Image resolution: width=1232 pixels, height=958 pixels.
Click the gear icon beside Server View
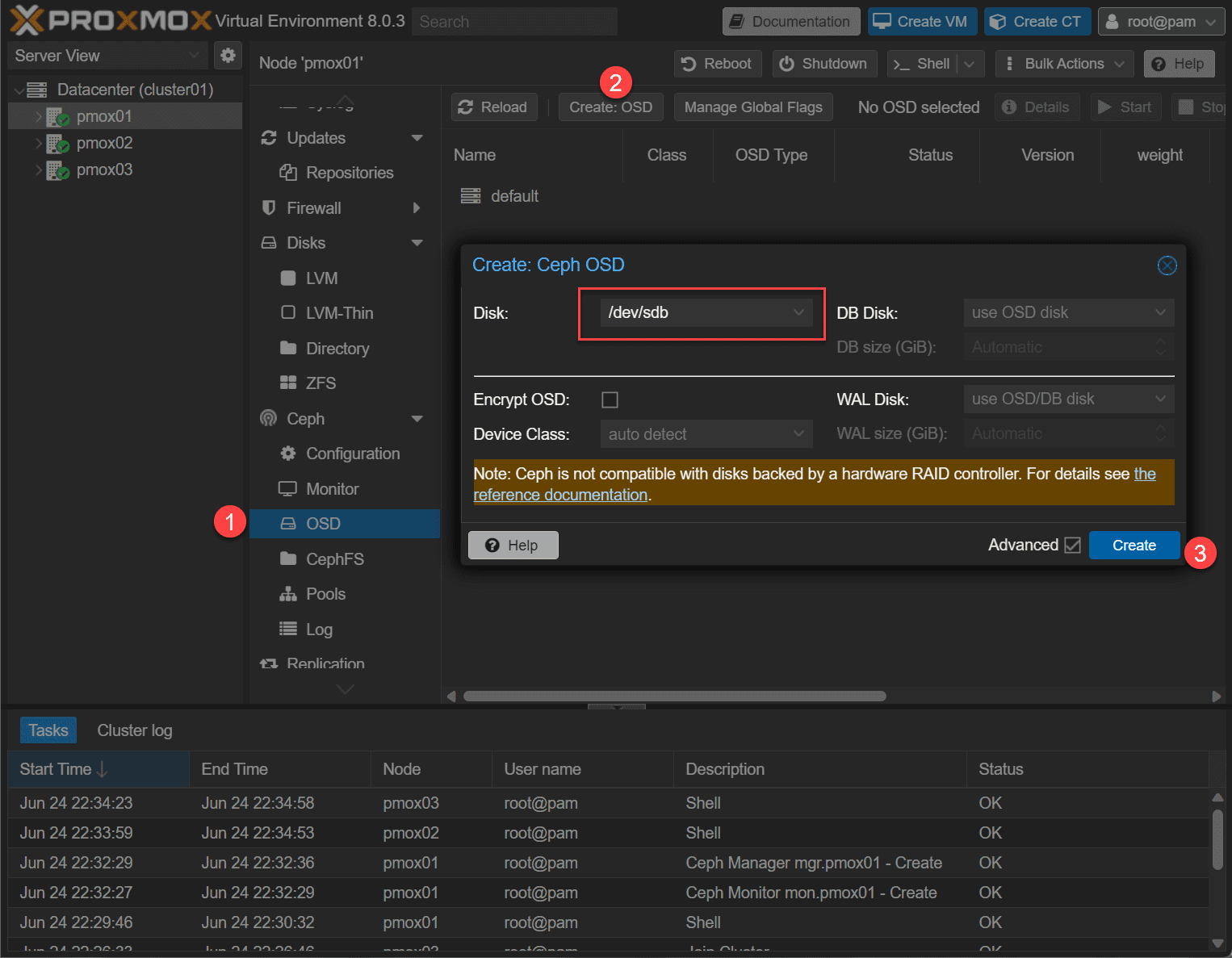228,56
